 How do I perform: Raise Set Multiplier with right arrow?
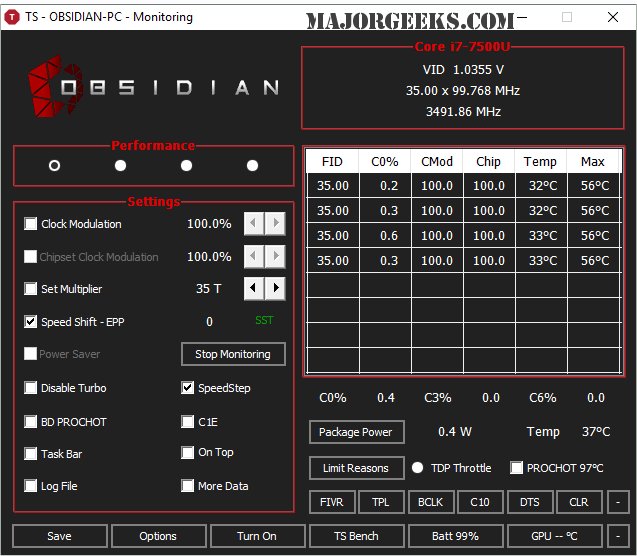tap(275, 288)
